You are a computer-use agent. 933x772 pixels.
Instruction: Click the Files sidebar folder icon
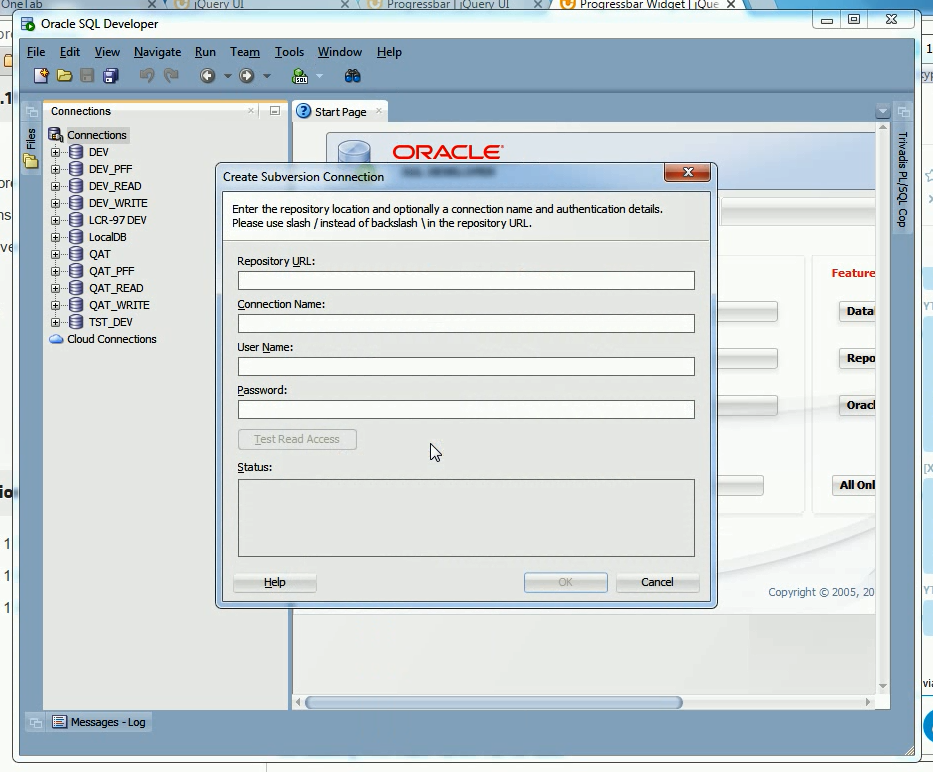coord(30,161)
